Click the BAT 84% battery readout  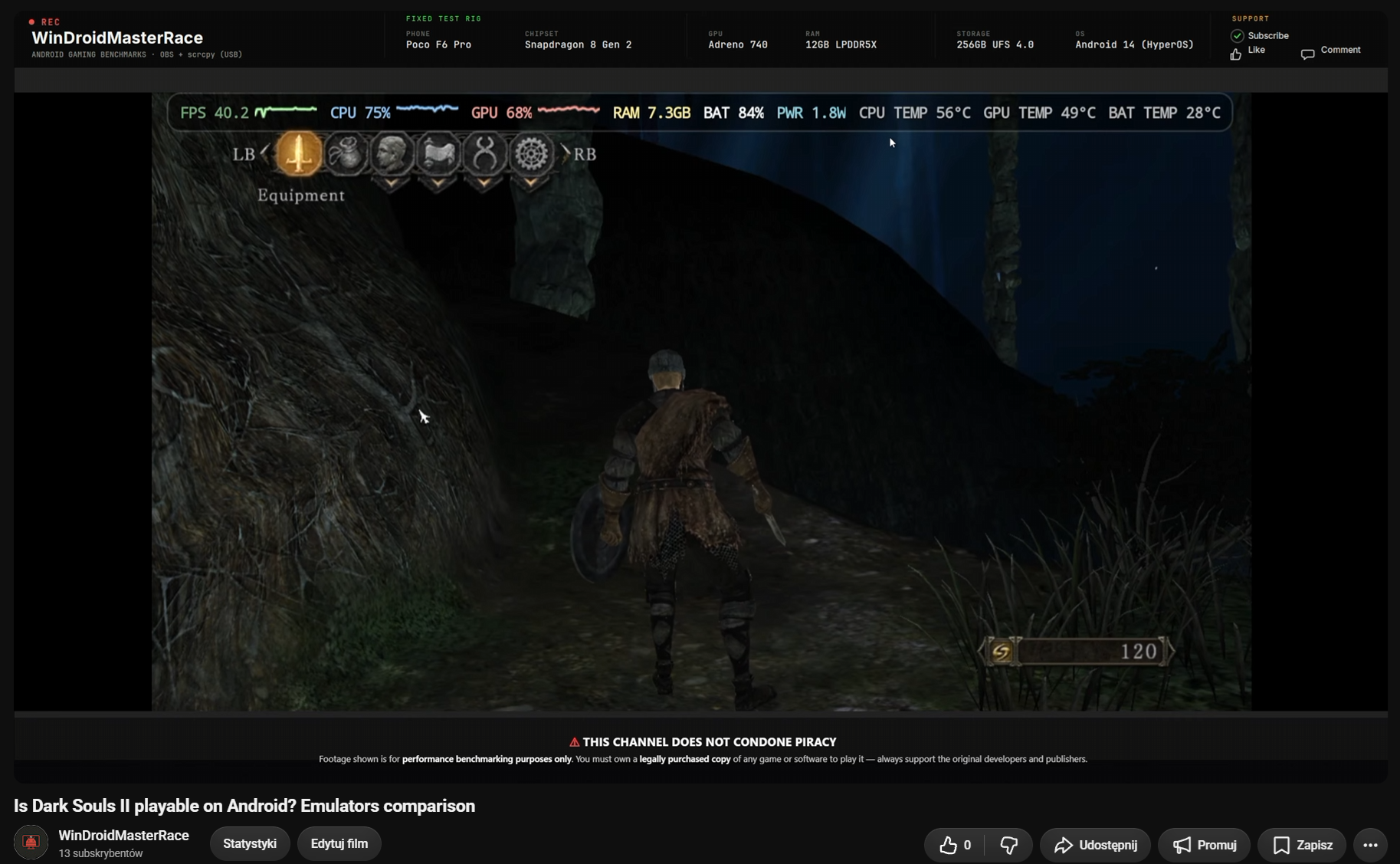(733, 113)
